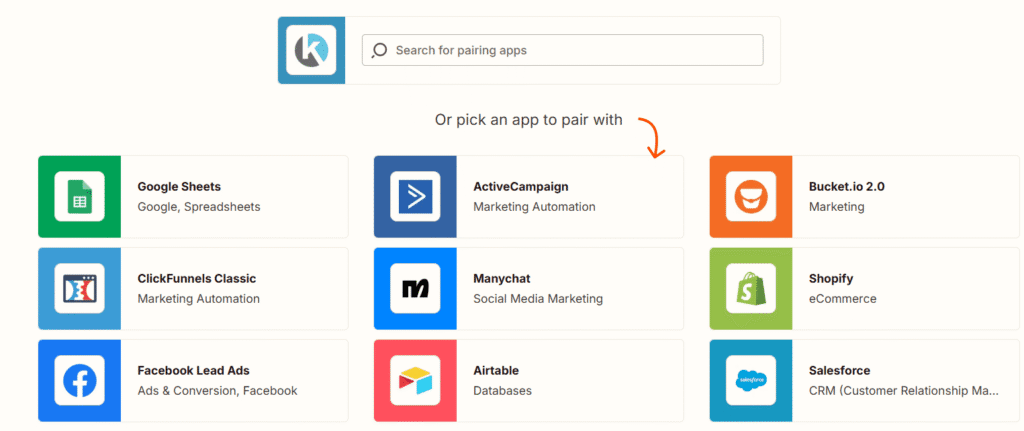This screenshot has width=1024, height=431.
Task: Click 'Marketing Automation' under ClickFunnels Classic
Action: point(199,299)
